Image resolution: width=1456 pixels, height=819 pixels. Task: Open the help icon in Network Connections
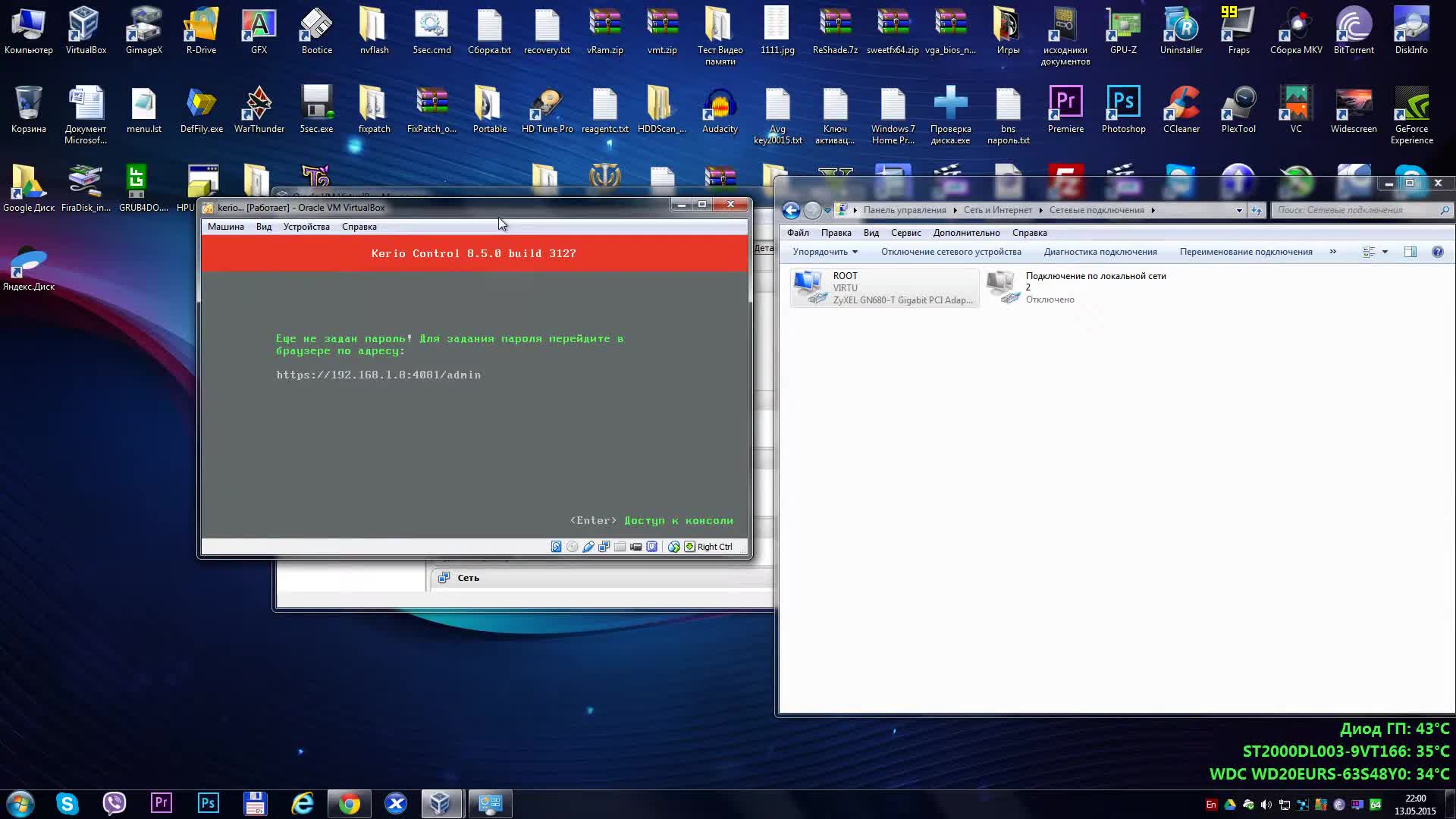1437,252
